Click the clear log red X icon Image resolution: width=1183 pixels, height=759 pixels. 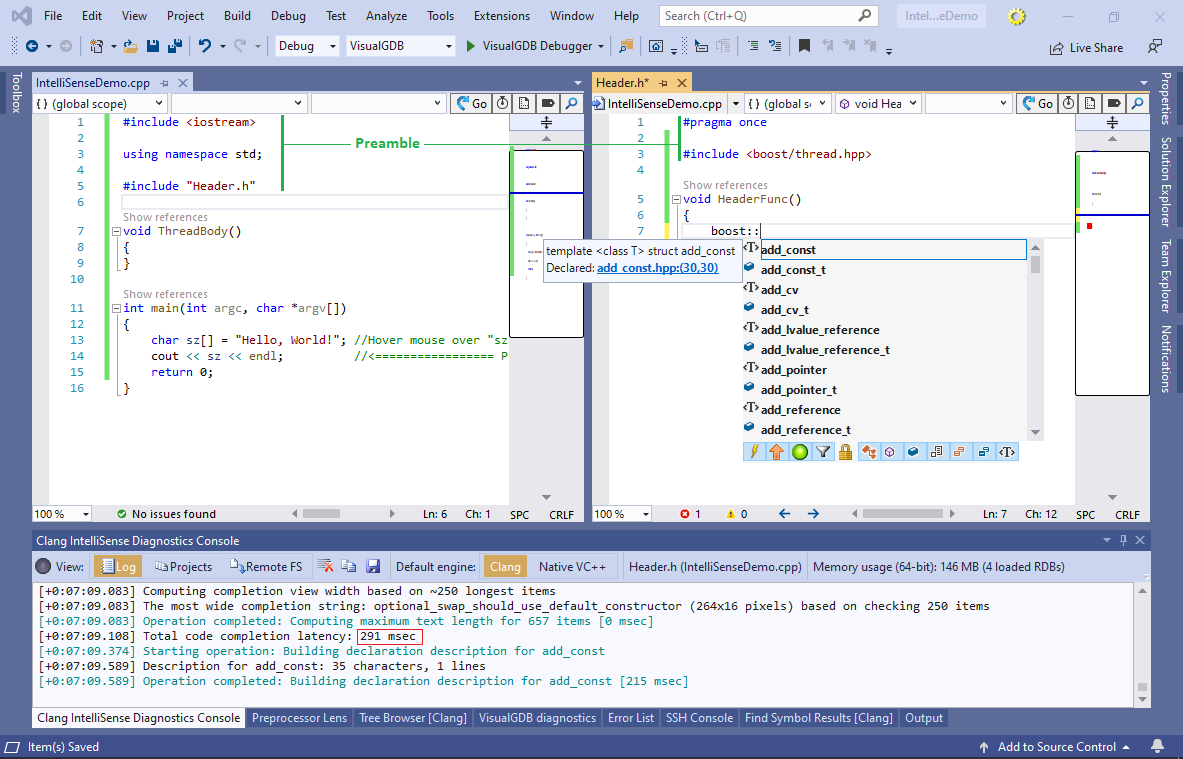325,566
